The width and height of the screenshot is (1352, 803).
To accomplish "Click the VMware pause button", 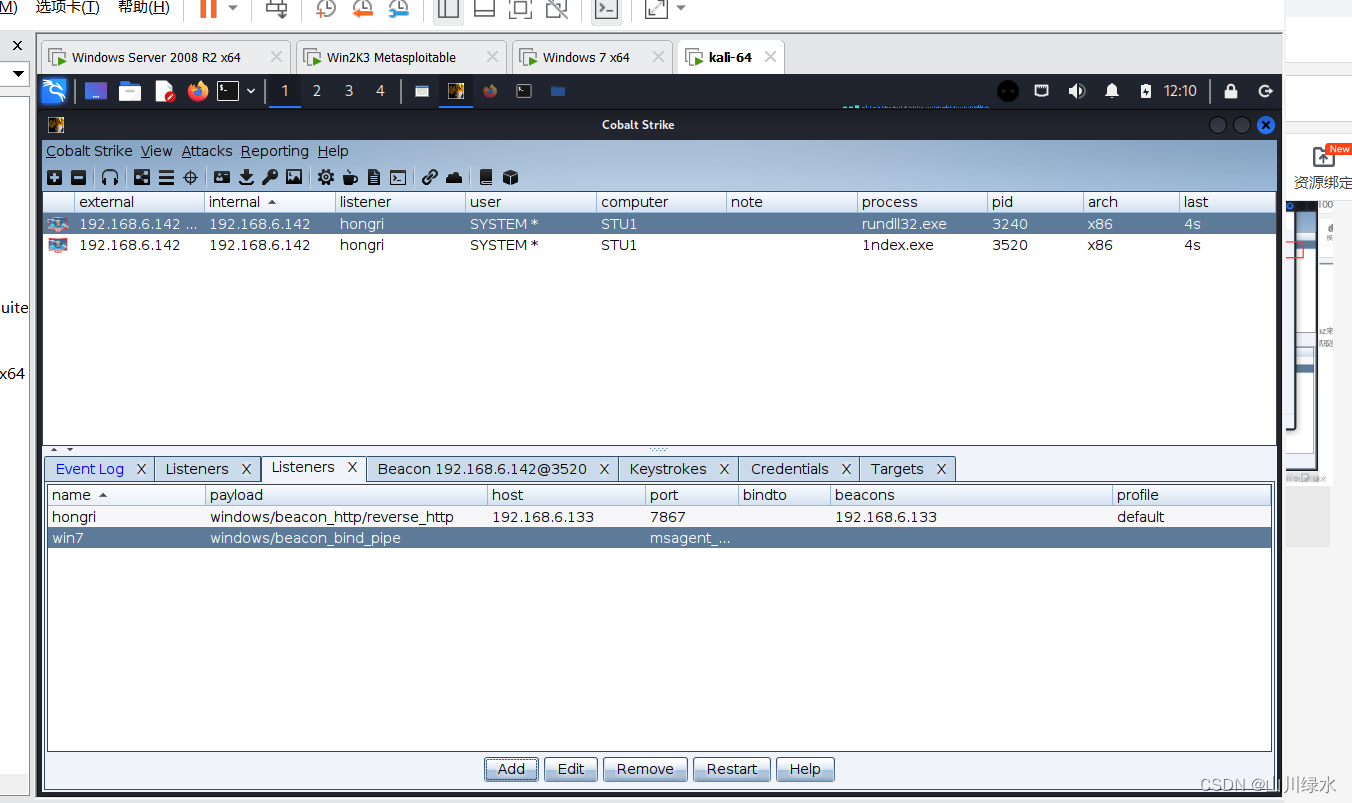I will [x=208, y=8].
